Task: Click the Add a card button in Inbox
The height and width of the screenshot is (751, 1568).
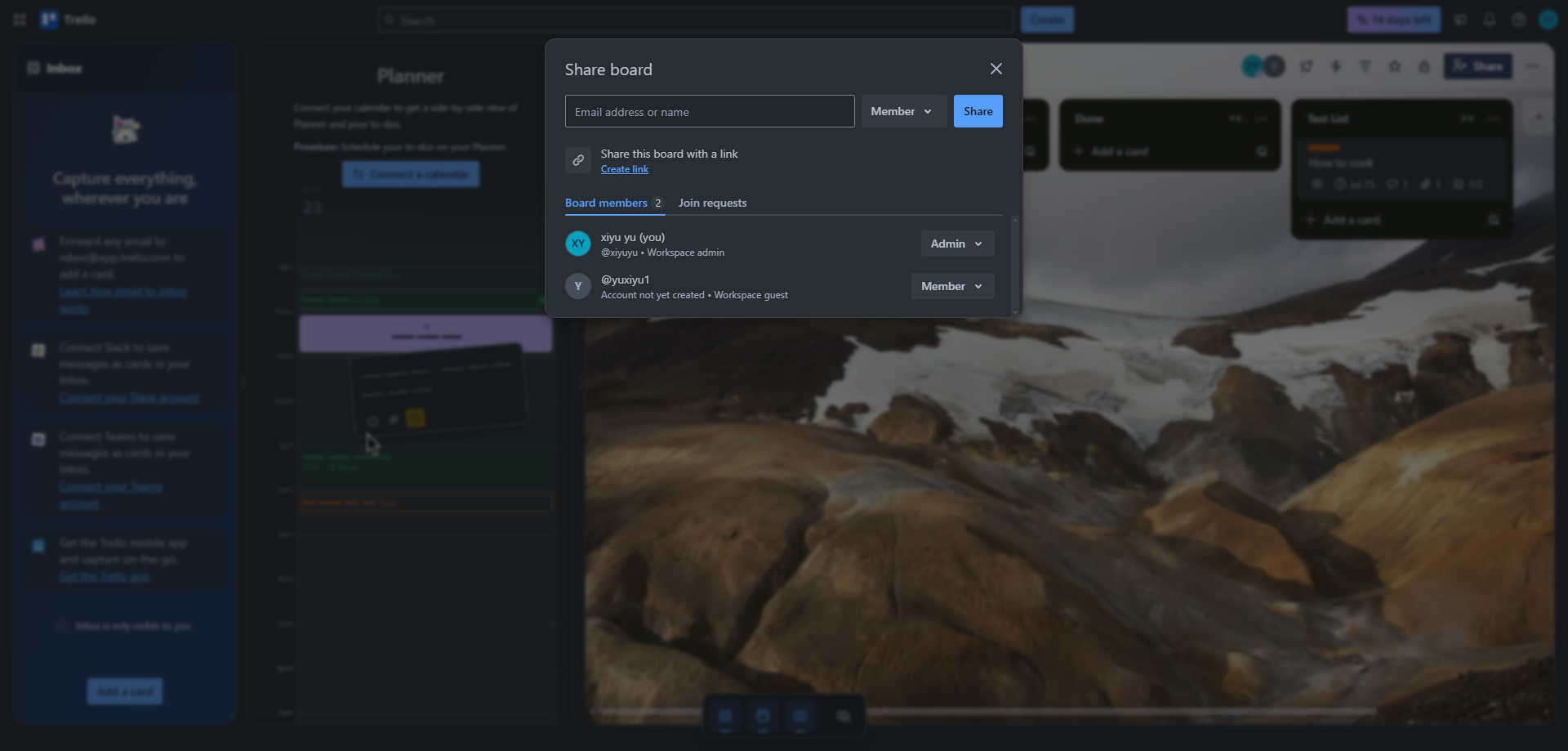Action: [x=125, y=691]
